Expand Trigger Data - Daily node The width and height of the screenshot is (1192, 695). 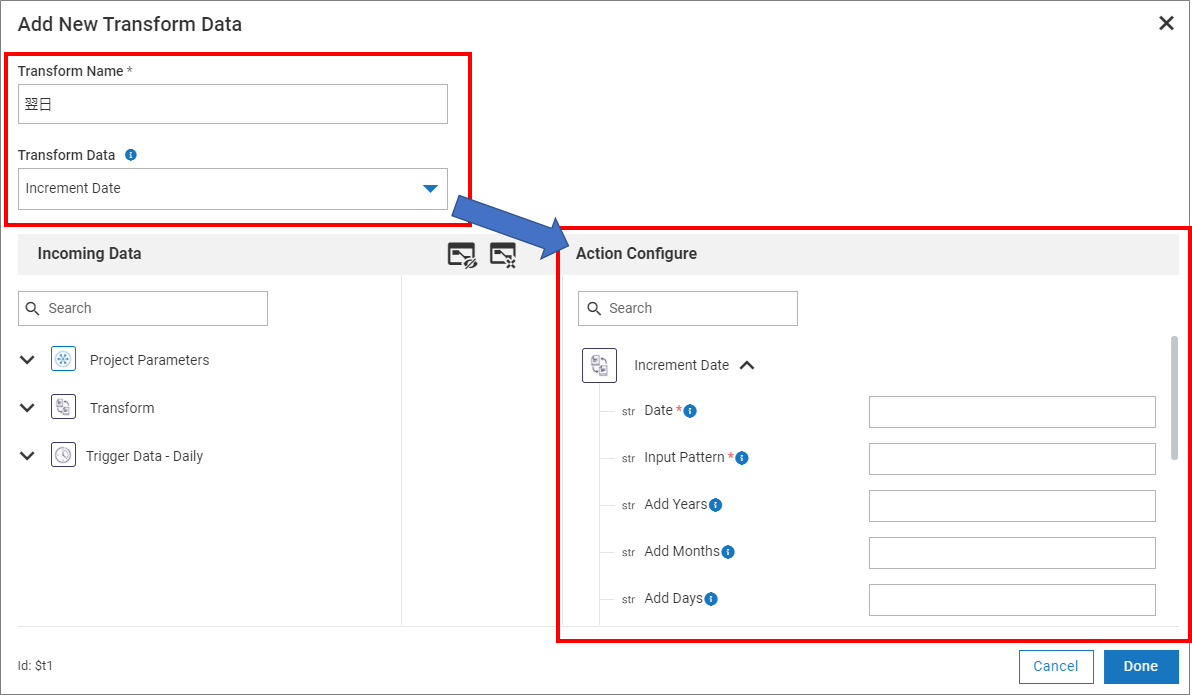pos(28,456)
